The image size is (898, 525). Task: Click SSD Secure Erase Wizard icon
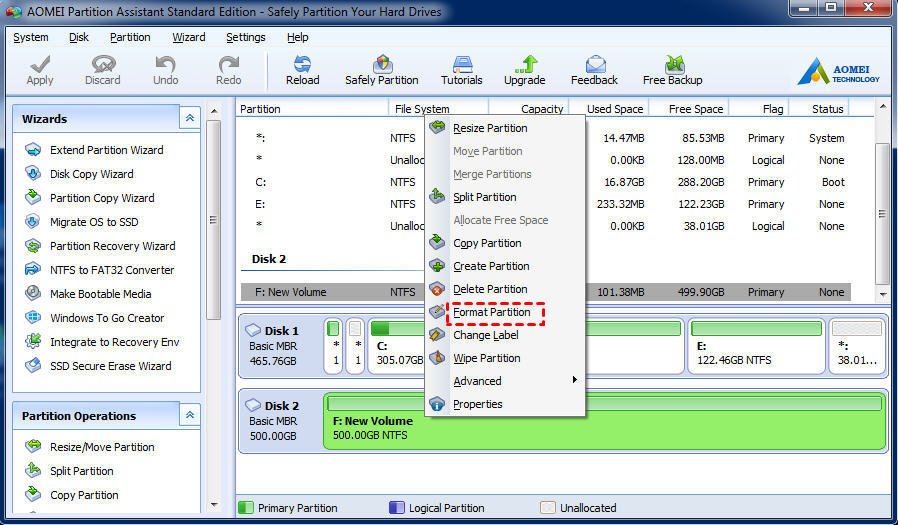(x=33, y=366)
